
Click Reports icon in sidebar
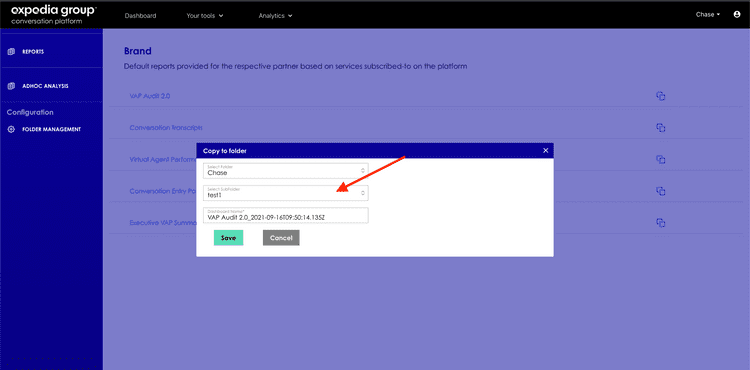pyautogui.click(x=11, y=52)
